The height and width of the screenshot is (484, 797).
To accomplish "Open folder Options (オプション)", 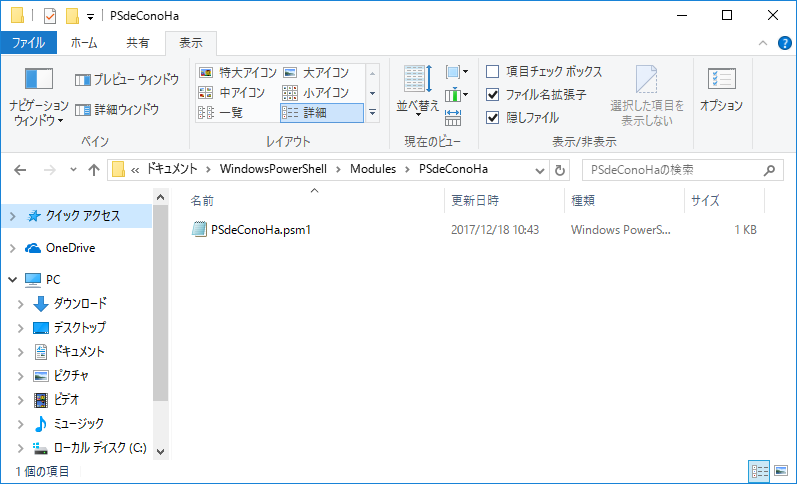I will click(721, 90).
